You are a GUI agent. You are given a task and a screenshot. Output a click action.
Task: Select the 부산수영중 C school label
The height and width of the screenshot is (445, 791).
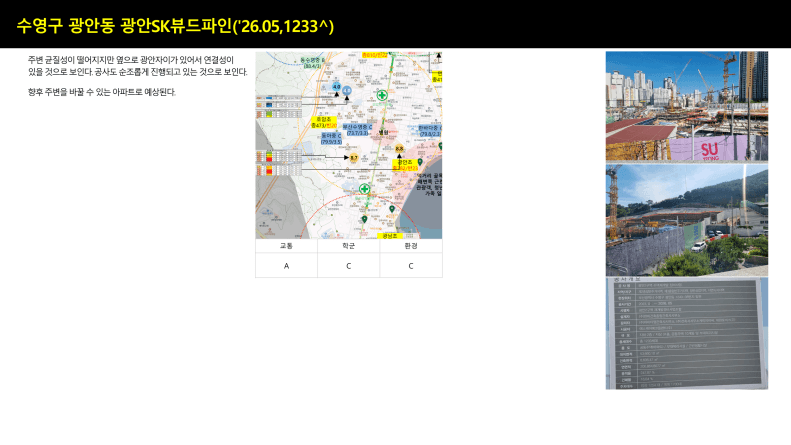click(357, 130)
